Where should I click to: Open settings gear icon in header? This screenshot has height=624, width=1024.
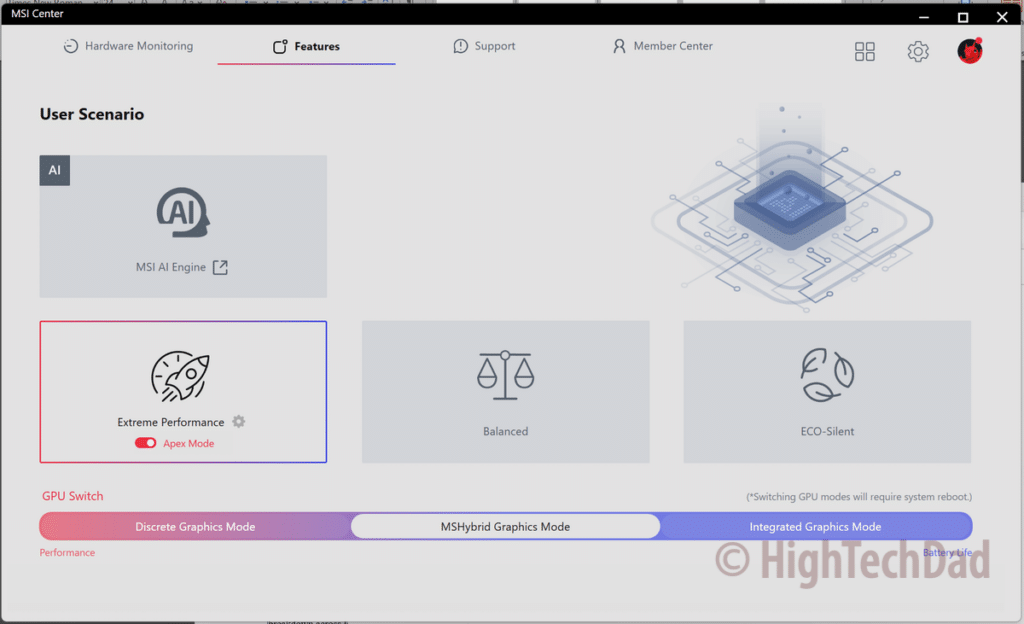[918, 52]
